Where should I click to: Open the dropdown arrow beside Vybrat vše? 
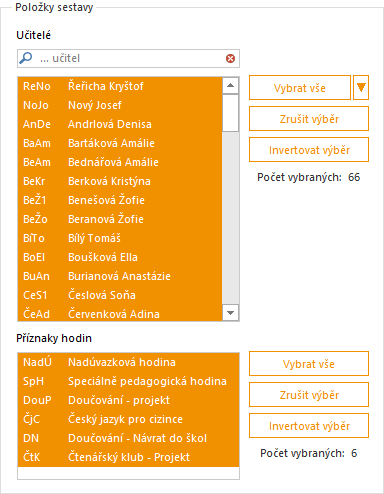tap(361, 88)
